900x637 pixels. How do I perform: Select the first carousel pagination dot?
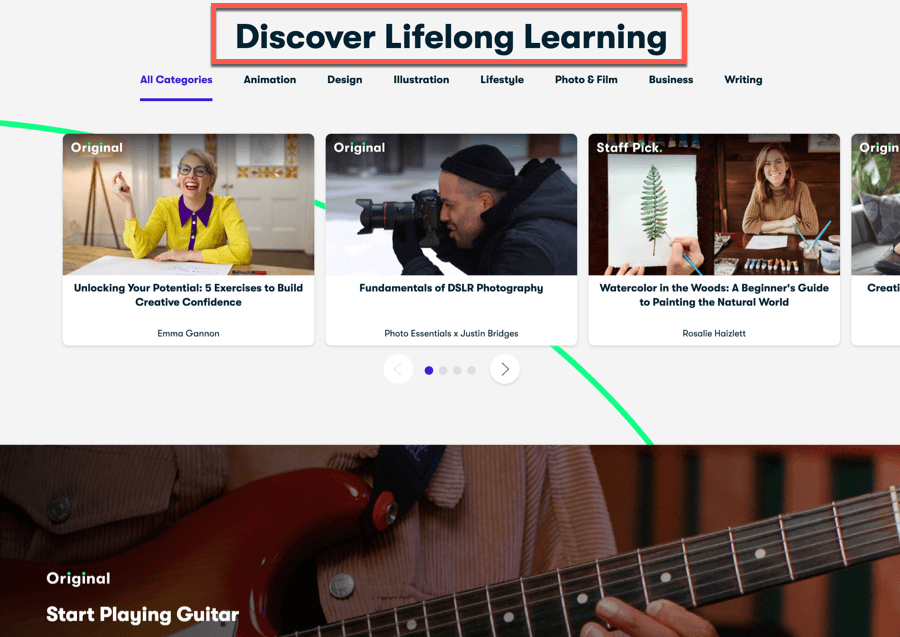click(429, 371)
